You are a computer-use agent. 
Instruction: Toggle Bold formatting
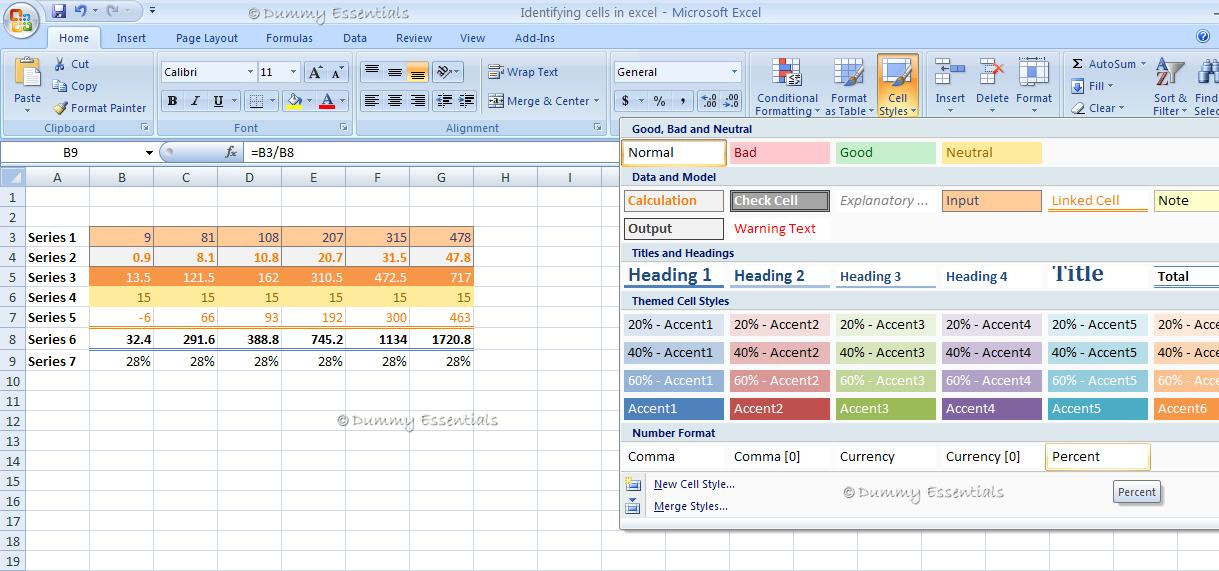coord(172,101)
